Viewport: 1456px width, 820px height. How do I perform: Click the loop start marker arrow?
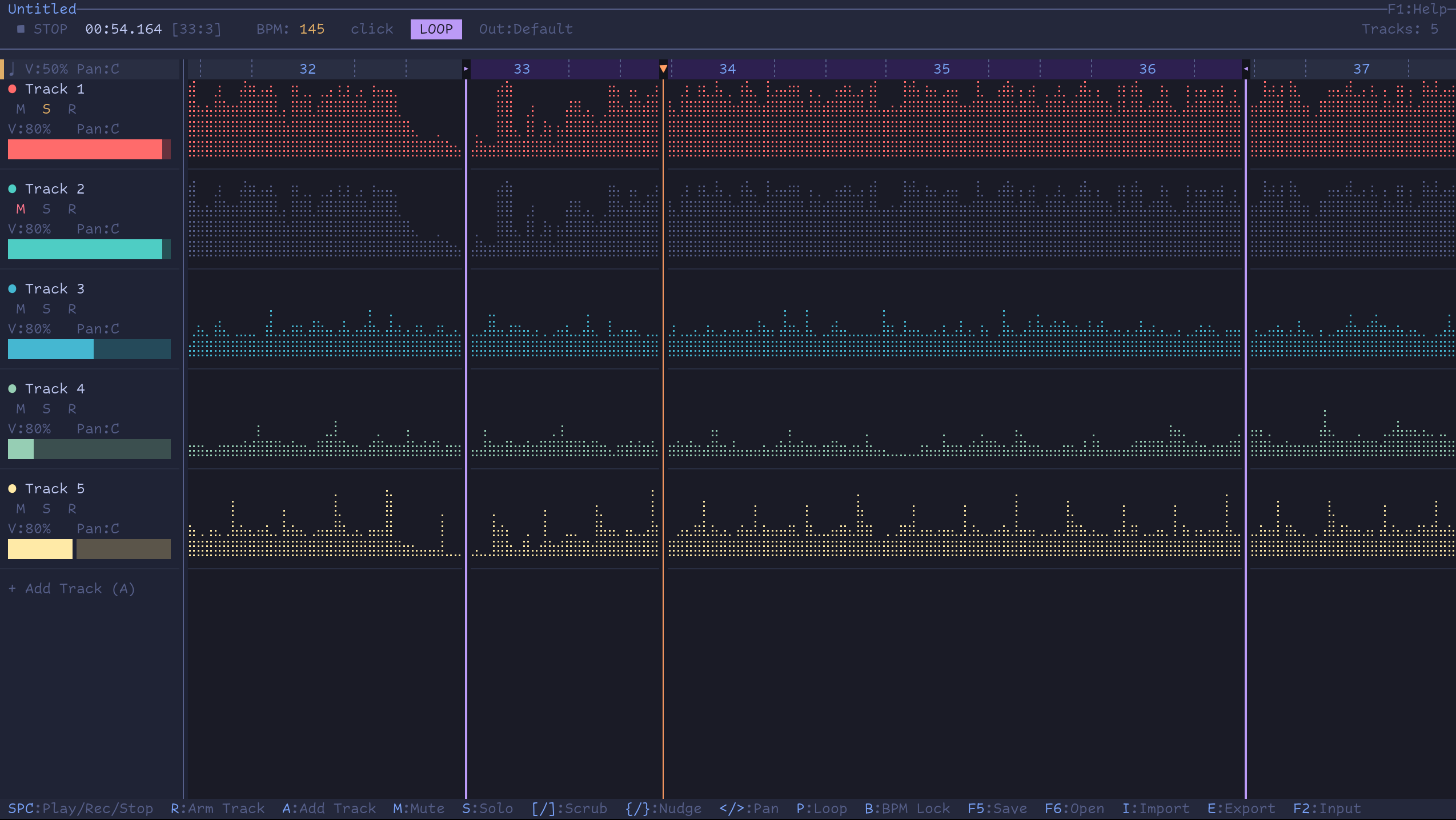[466, 69]
